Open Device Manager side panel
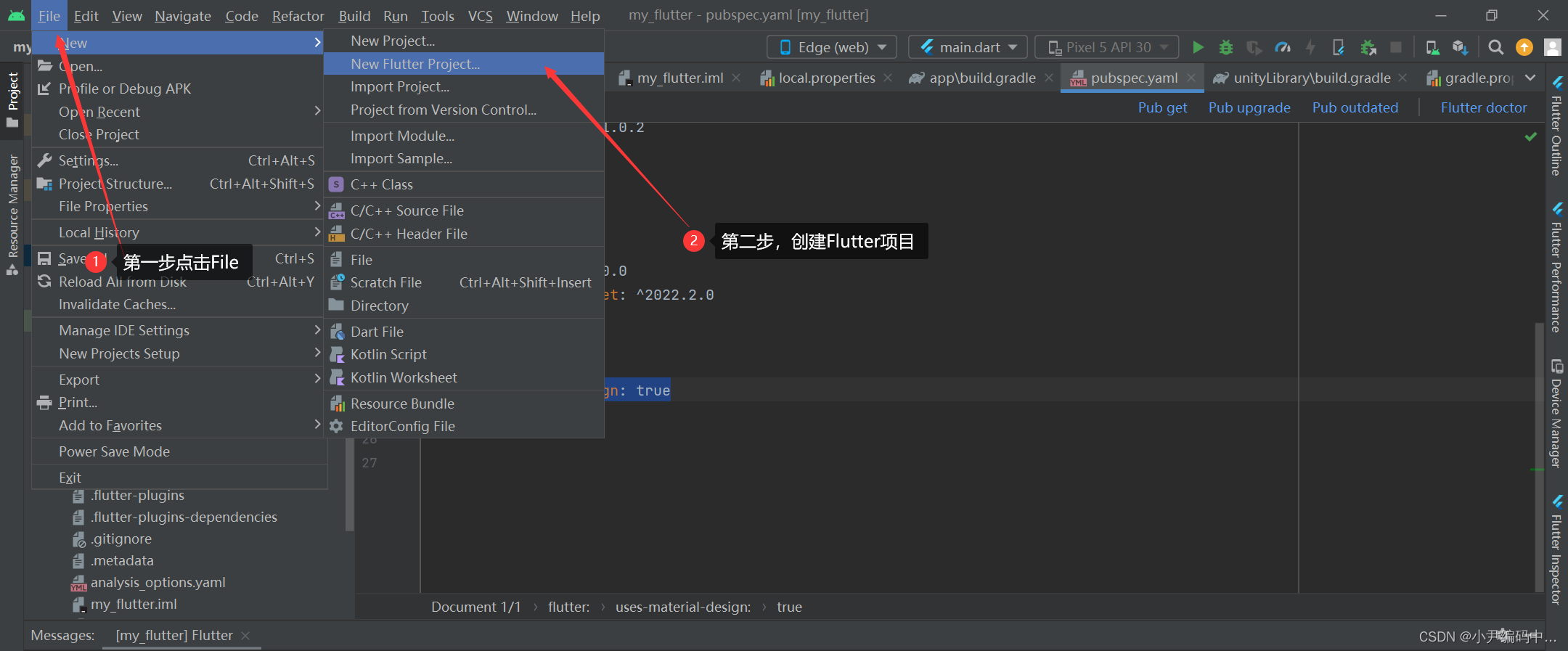The image size is (1568, 651). click(x=1557, y=413)
